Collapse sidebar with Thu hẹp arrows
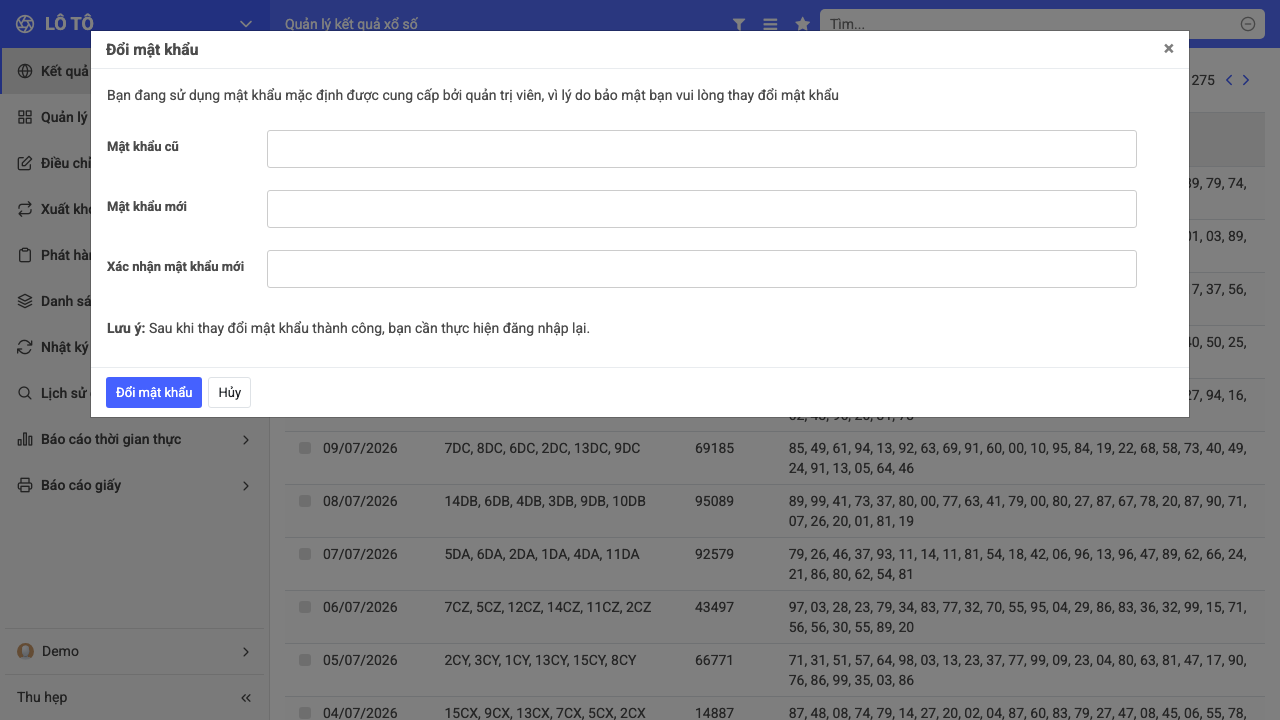The height and width of the screenshot is (720, 1280). point(246,697)
